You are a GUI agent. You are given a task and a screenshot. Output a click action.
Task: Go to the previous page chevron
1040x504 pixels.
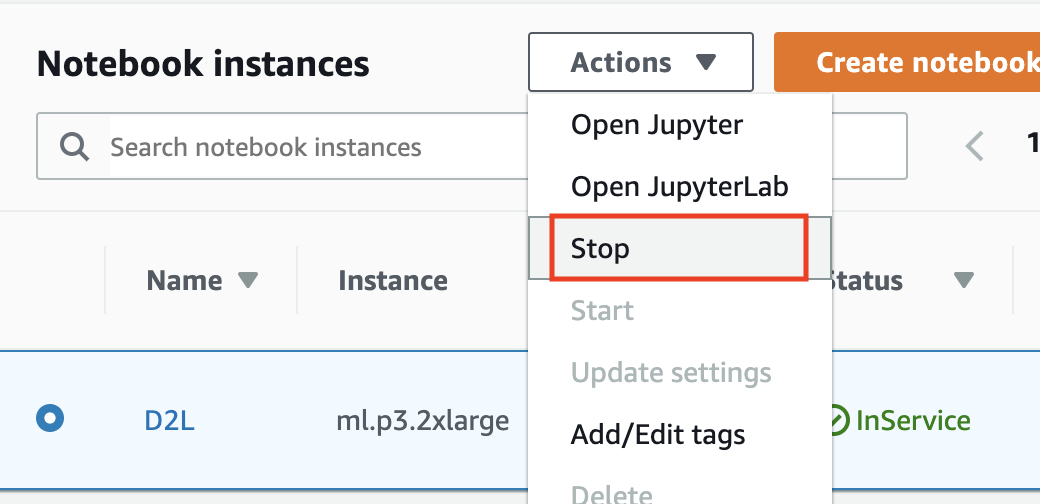tap(975, 147)
